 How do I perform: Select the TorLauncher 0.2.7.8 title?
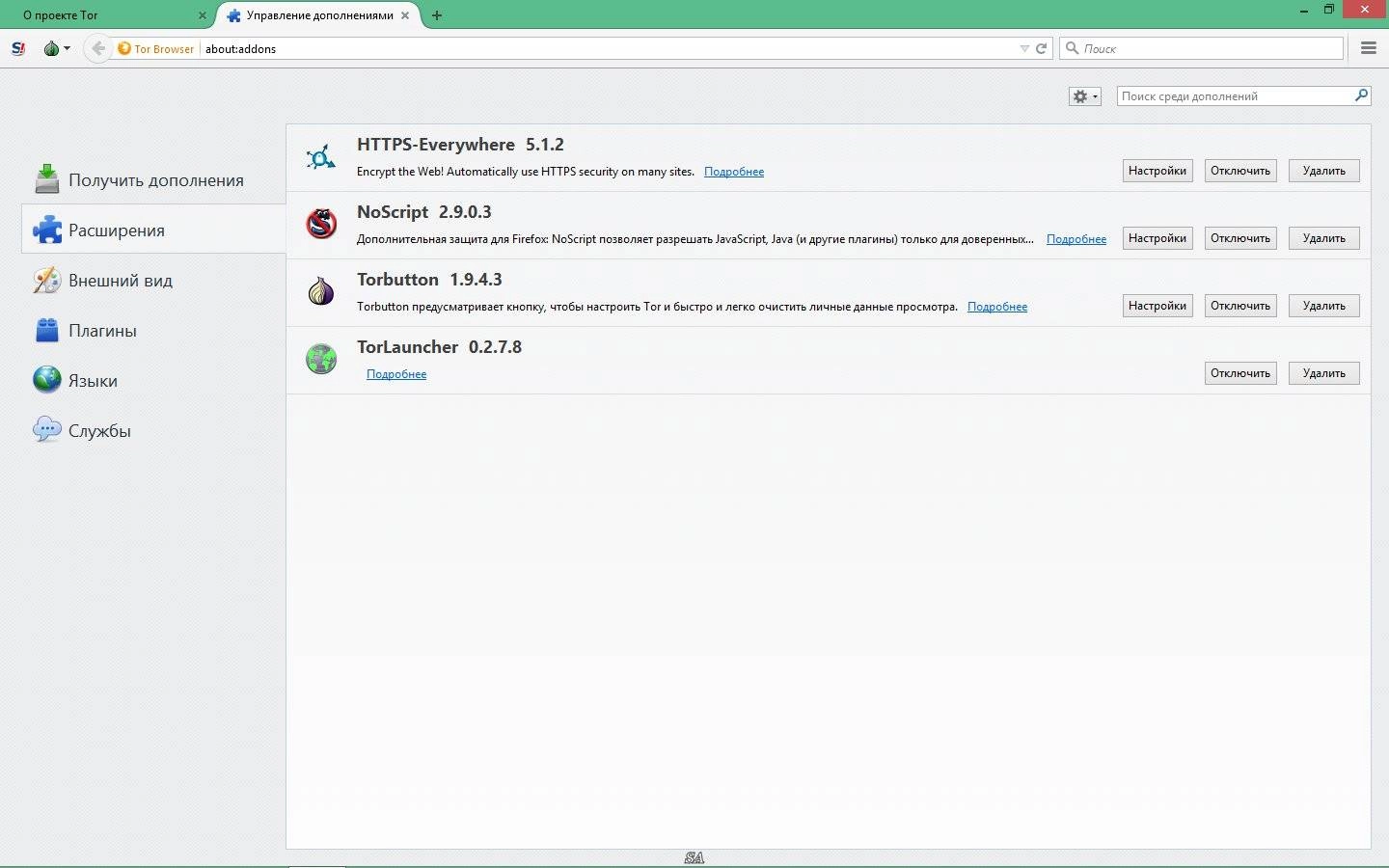[439, 347]
